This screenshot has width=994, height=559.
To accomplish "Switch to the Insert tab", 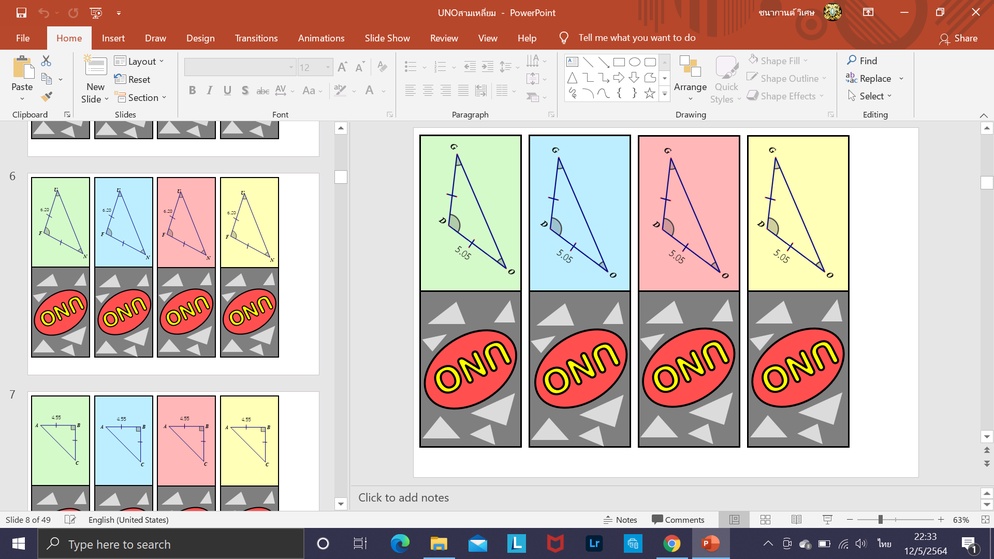I will tap(113, 38).
